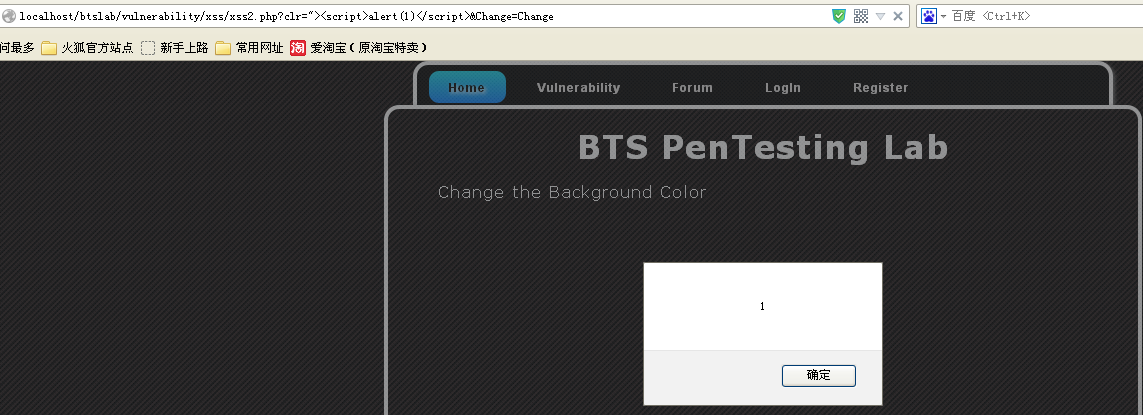Click the green security shield icon
This screenshot has height=415, width=1143.
tap(839, 16)
